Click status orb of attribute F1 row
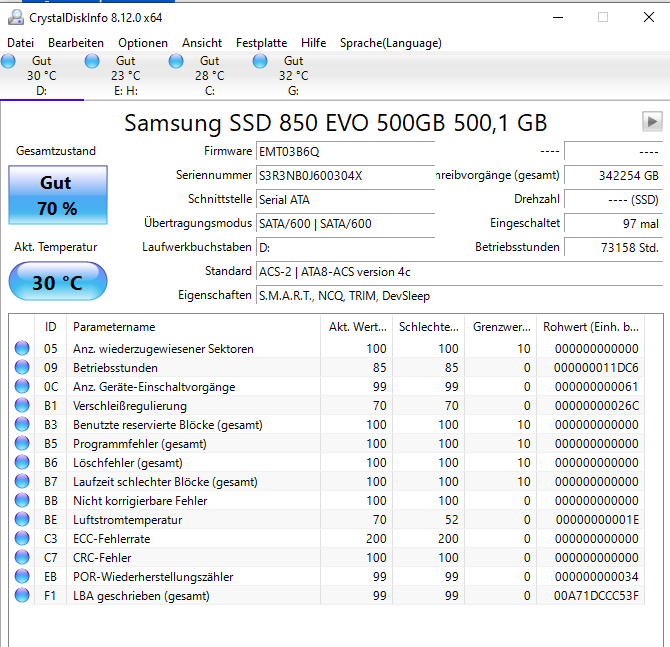670x647 pixels. (22, 595)
